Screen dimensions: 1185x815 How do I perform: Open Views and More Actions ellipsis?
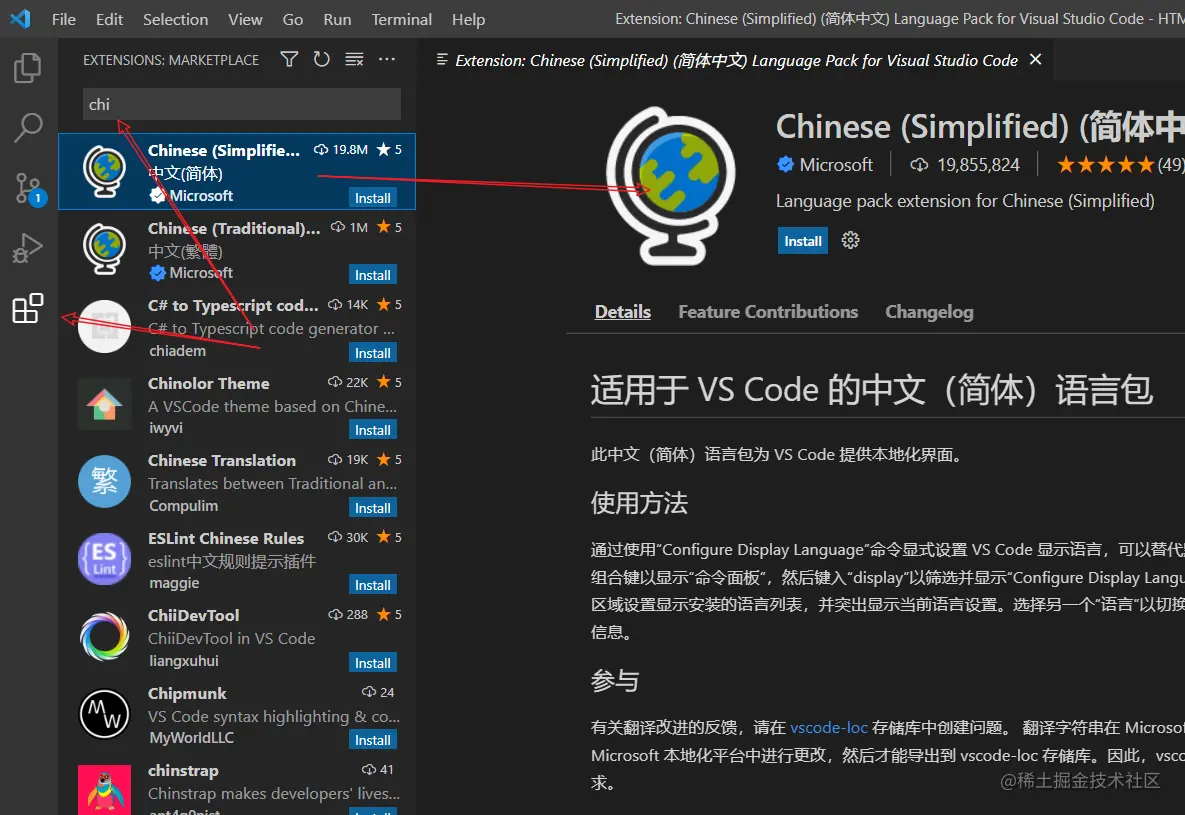(x=387, y=59)
